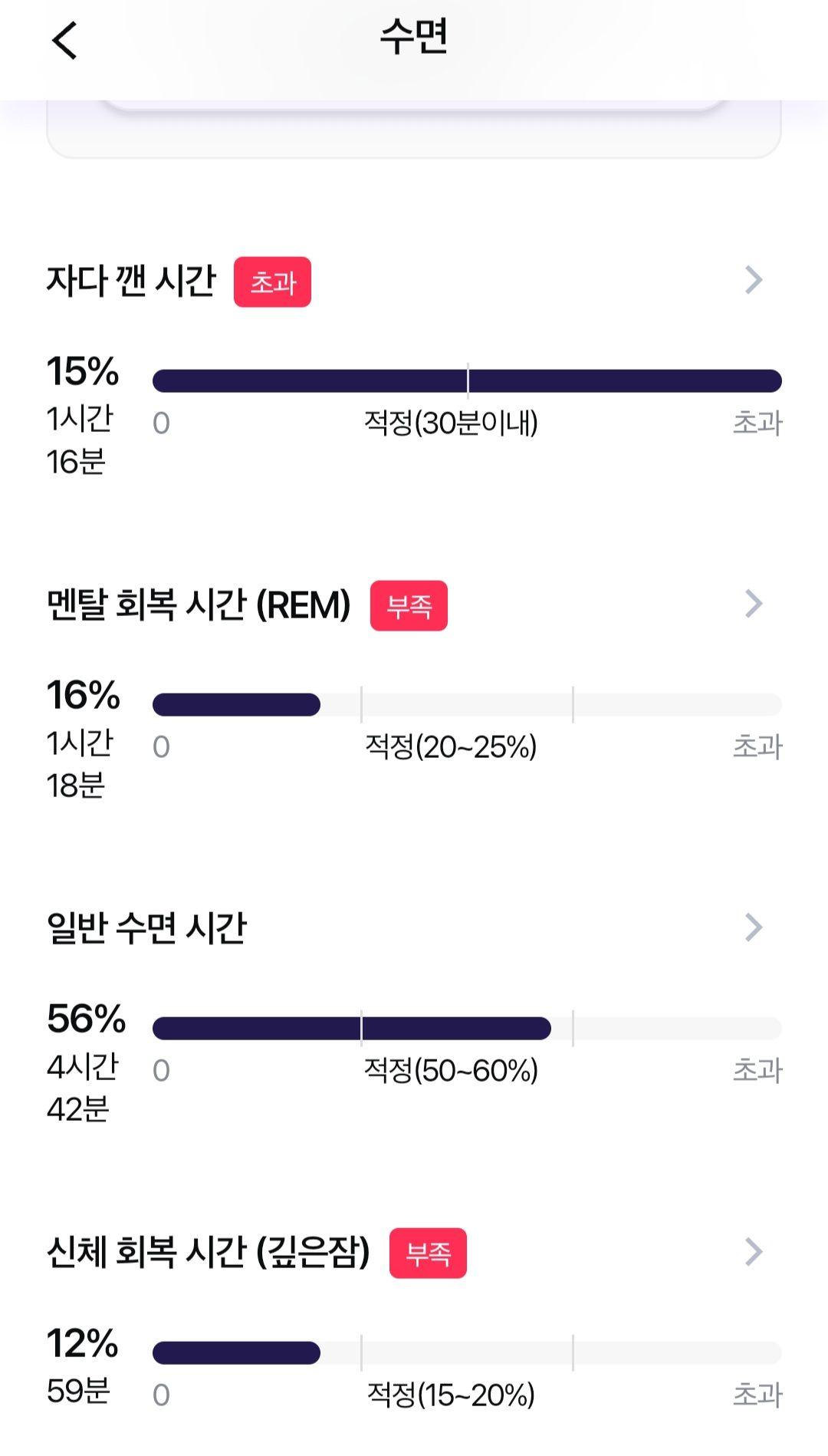The width and height of the screenshot is (828, 1456).
Task: Select the 신체 회복 시간 (깊은잠) heading
Action: pos(209,1252)
